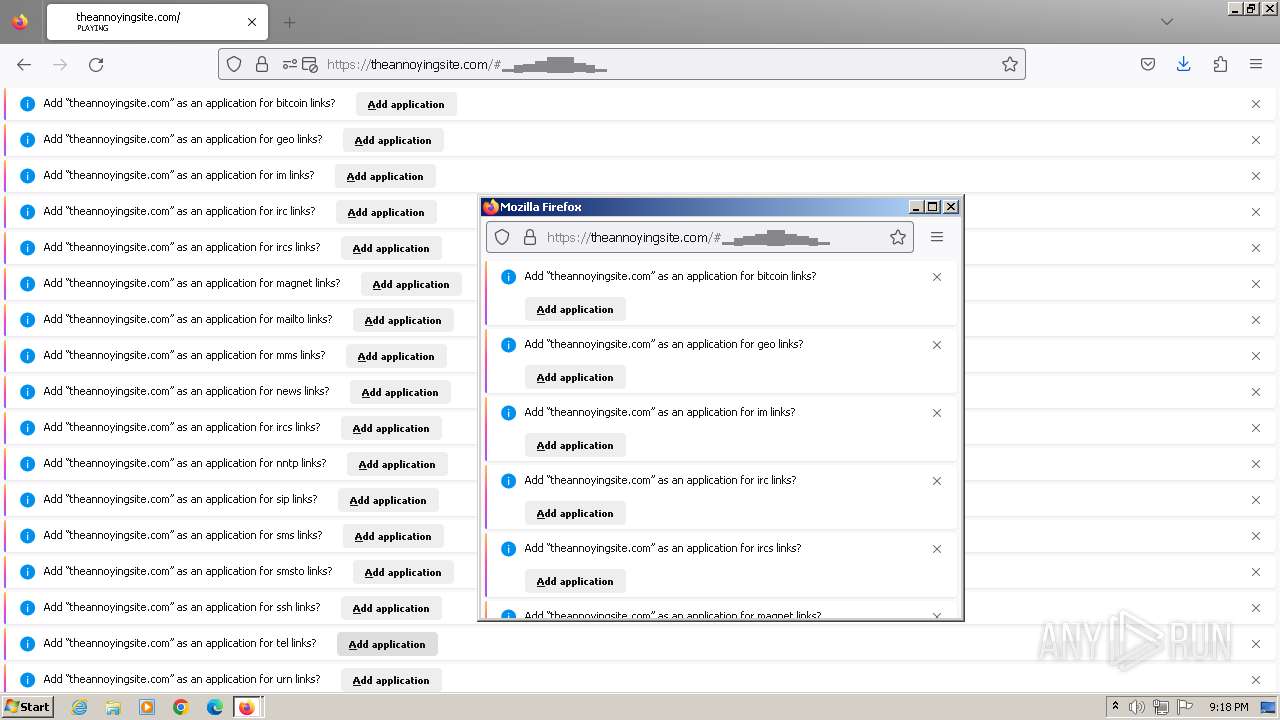Add application for news links, main window
This screenshot has height=720, width=1280.
(x=400, y=392)
